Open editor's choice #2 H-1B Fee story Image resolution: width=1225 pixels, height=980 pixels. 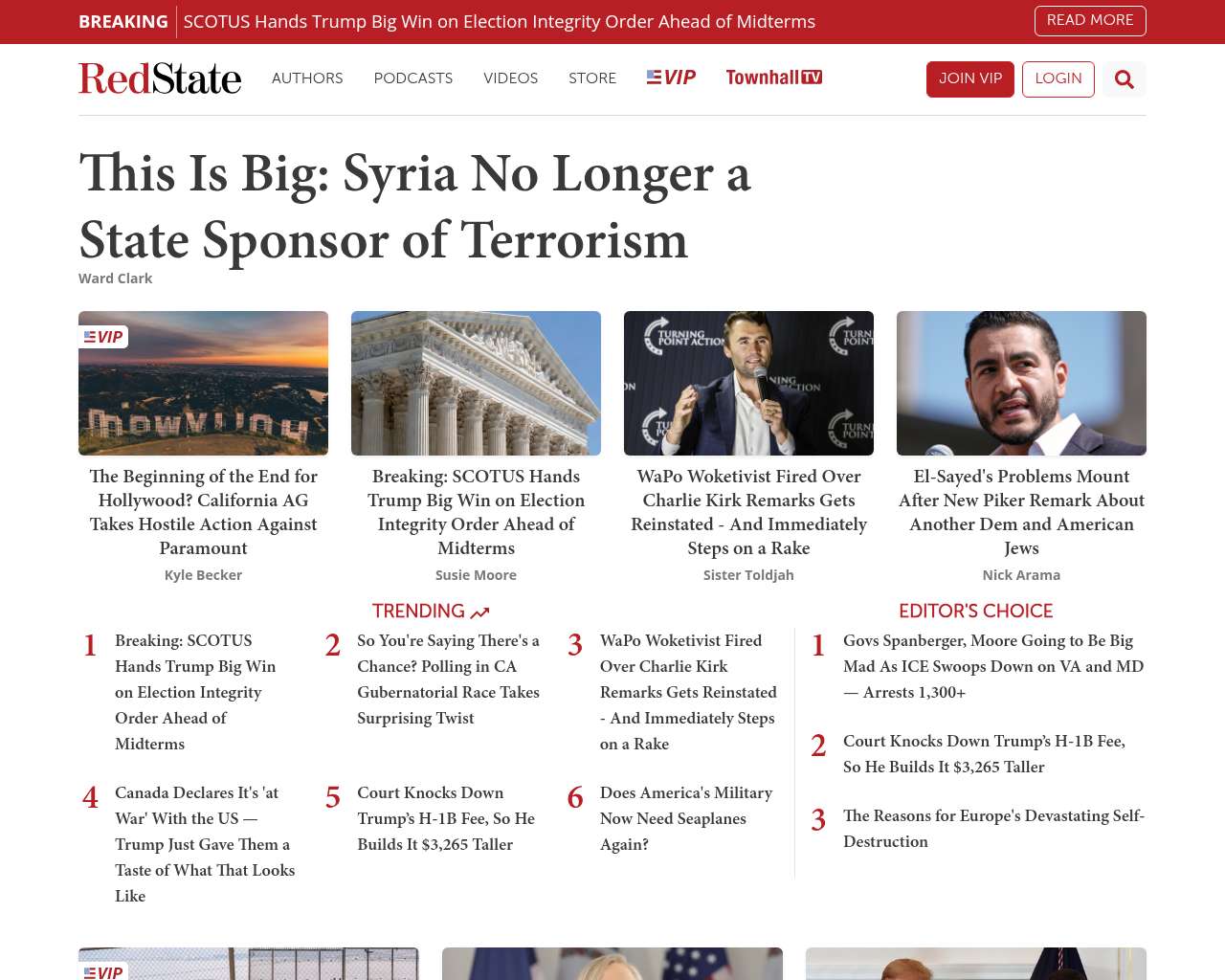tap(984, 754)
